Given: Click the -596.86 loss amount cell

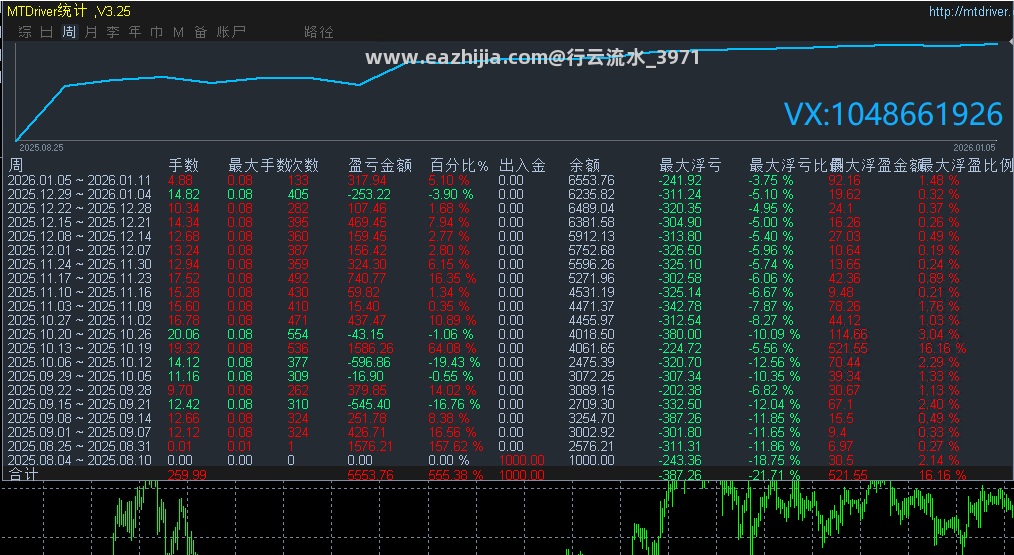Looking at the screenshot, I should coord(369,362).
